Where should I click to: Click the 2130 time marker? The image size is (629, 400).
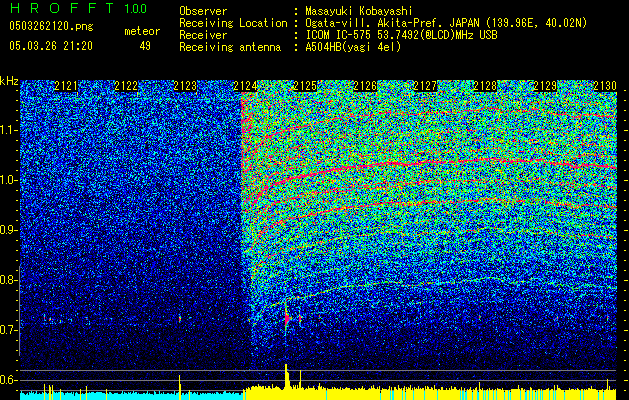605,86
